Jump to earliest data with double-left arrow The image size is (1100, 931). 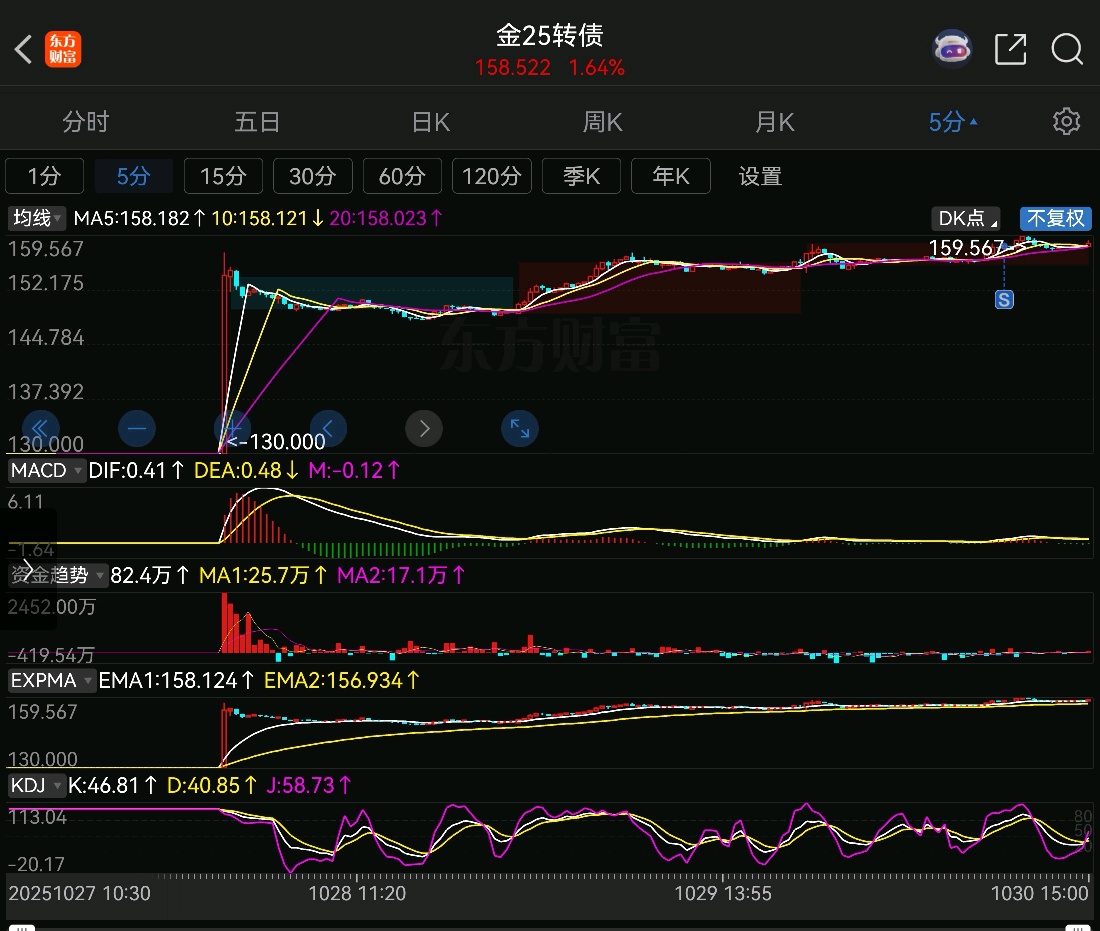(x=41, y=428)
